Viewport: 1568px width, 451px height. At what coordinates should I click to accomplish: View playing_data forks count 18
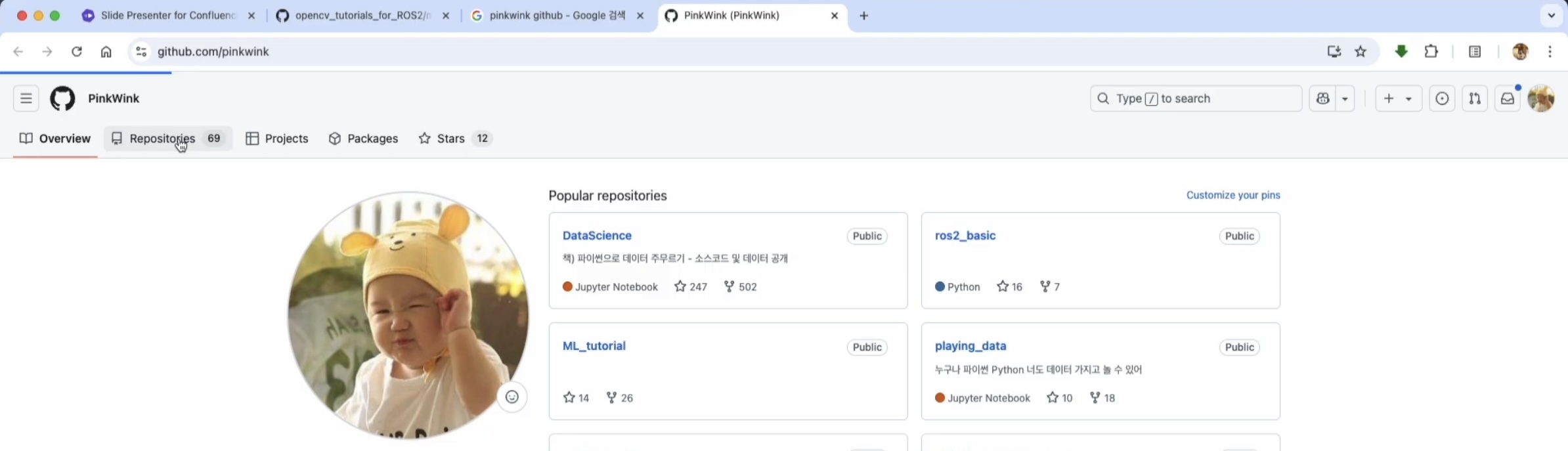coord(1102,398)
